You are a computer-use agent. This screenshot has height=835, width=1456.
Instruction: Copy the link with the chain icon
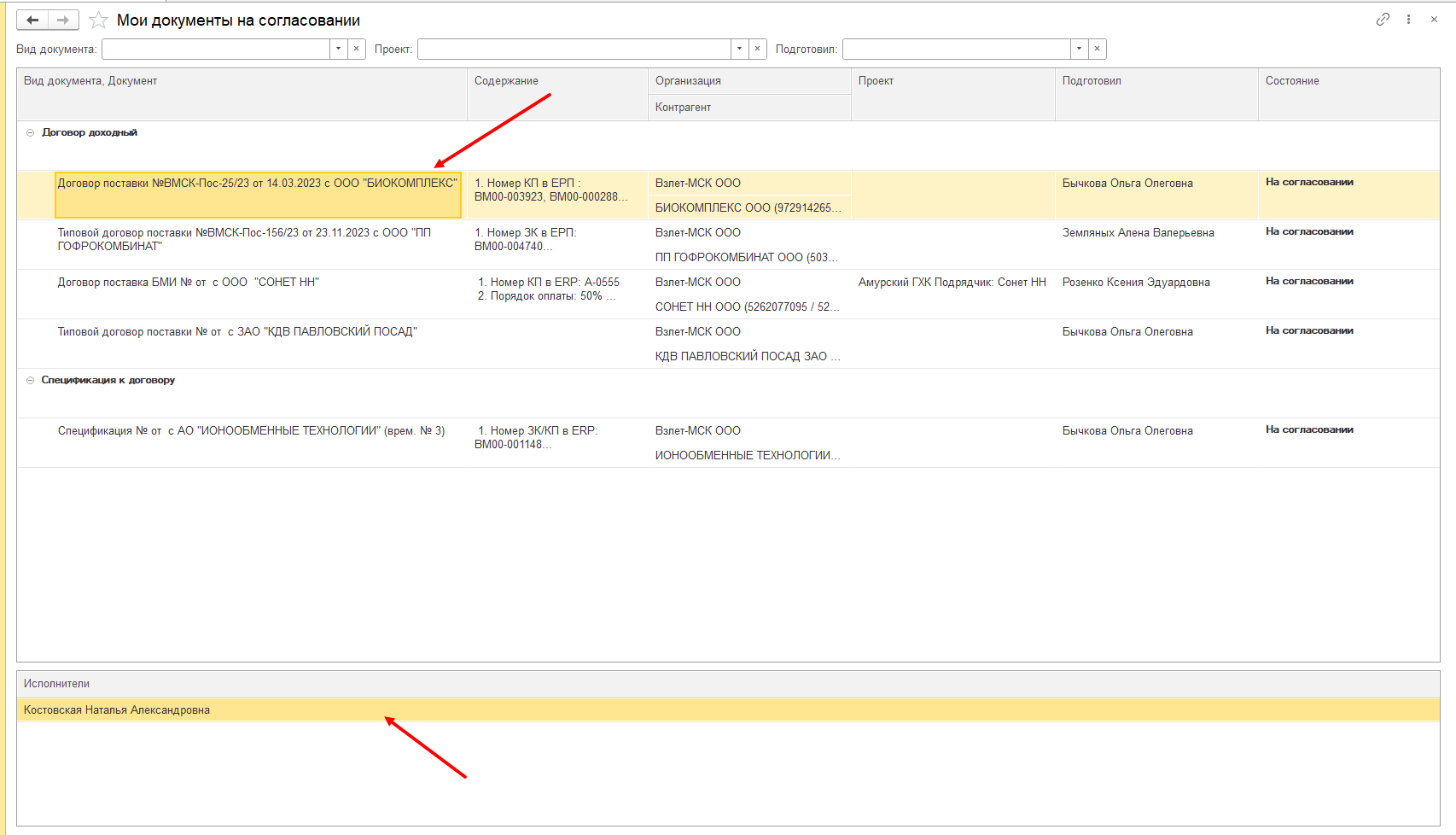(1383, 20)
